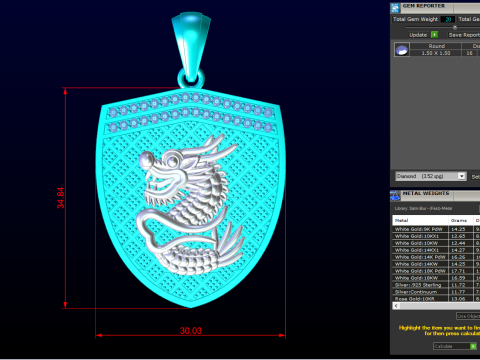The height and width of the screenshot is (360, 480).
Task: Click the pendant bail at top
Action: click(x=191, y=48)
